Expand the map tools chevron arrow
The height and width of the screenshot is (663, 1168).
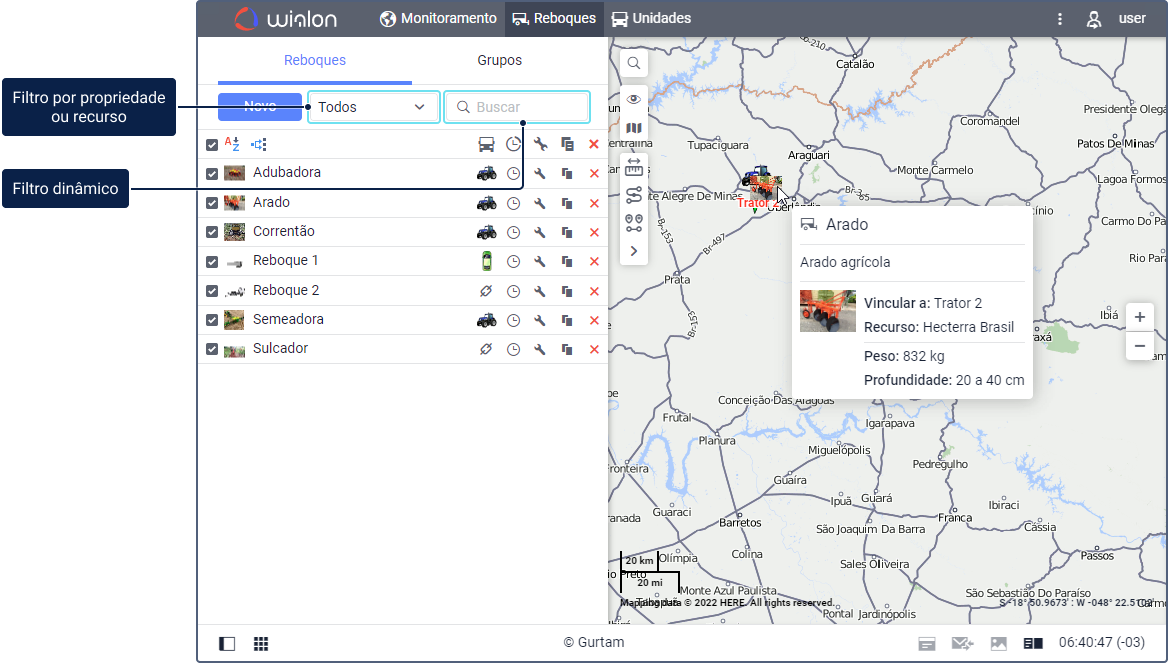[x=633, y=251]
